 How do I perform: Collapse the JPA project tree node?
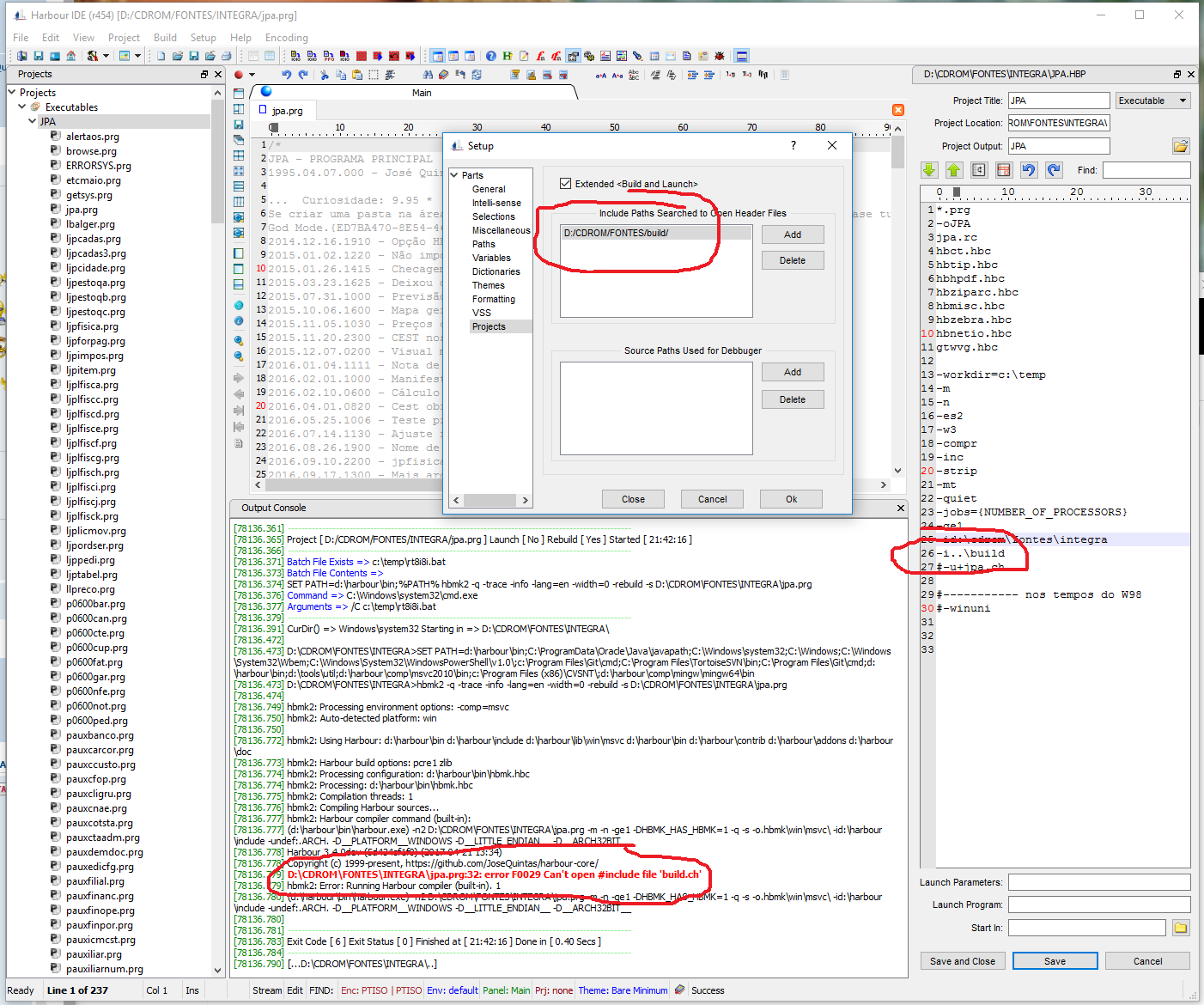click(33, 122)
